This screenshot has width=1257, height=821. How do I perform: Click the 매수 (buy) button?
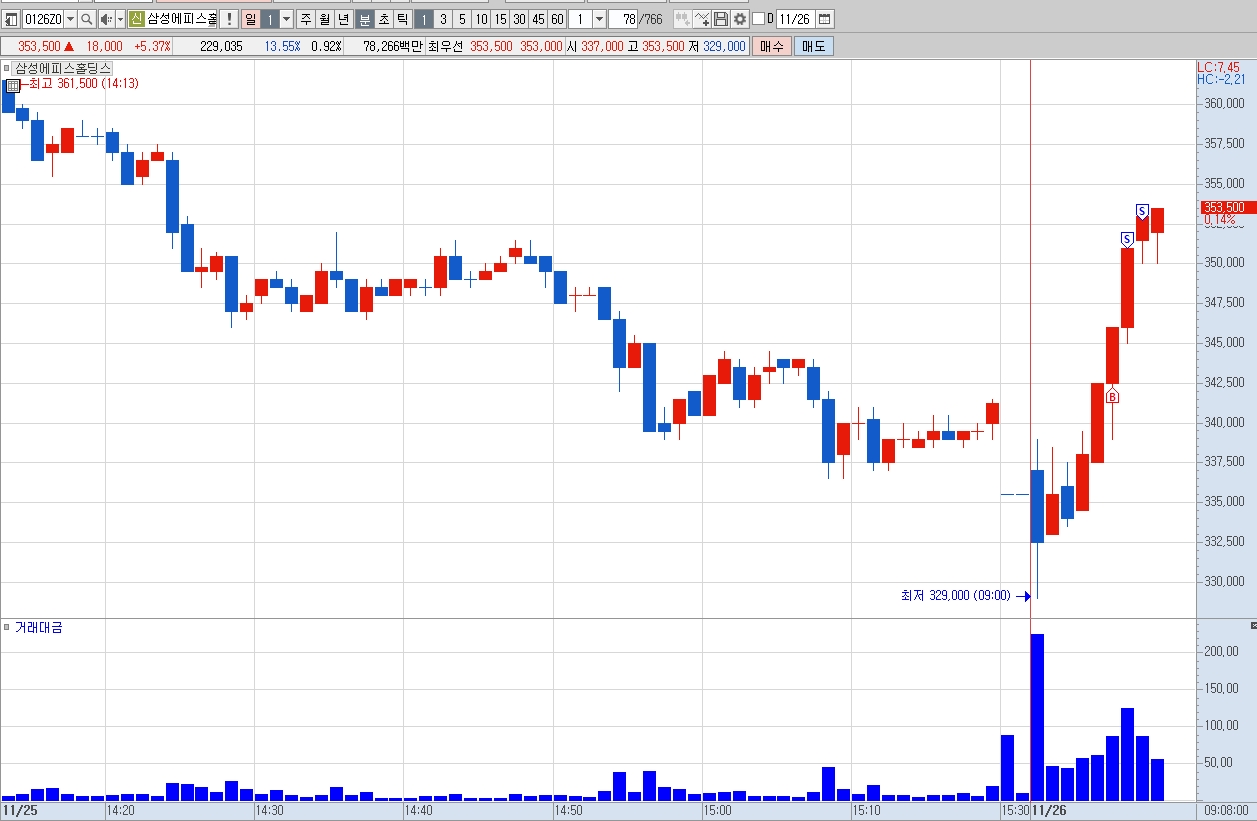tap(772, 46)
